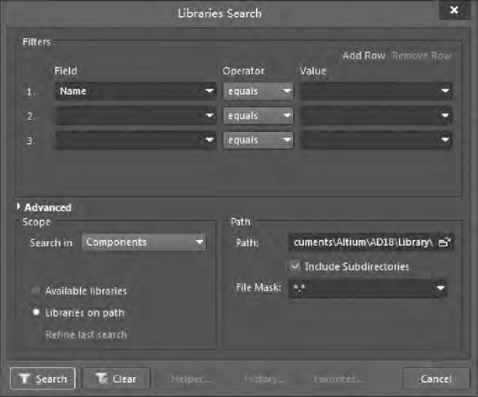The image size is (478, 397).
Task: Expand the Advanced section arrow
Action: 19,207
